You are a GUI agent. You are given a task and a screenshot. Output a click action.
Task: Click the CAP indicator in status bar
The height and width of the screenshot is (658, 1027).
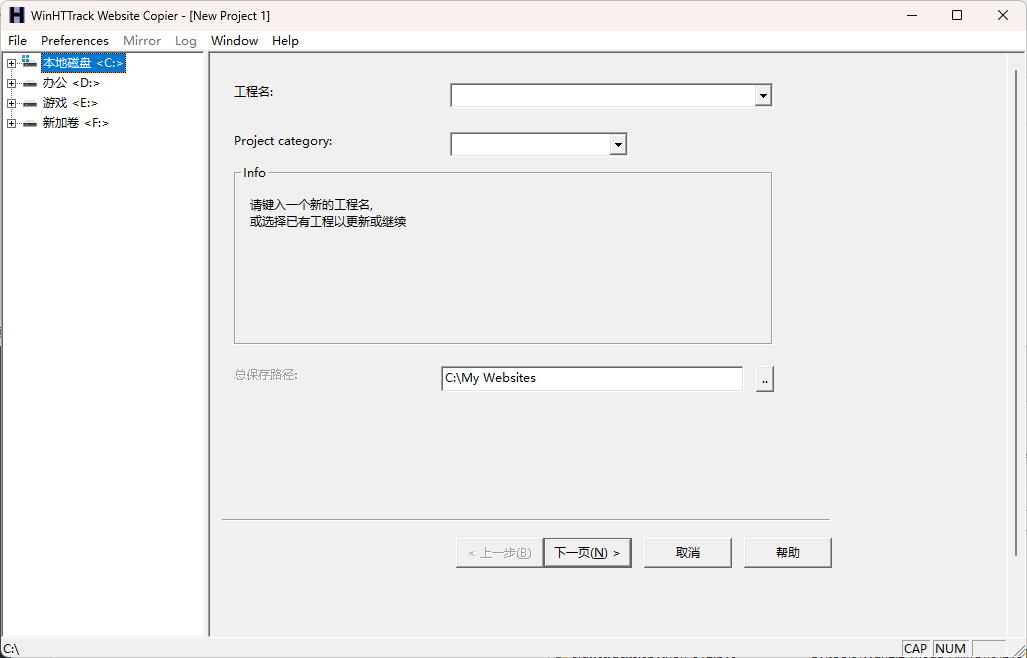pyautogui.click(x=916, y=649)
